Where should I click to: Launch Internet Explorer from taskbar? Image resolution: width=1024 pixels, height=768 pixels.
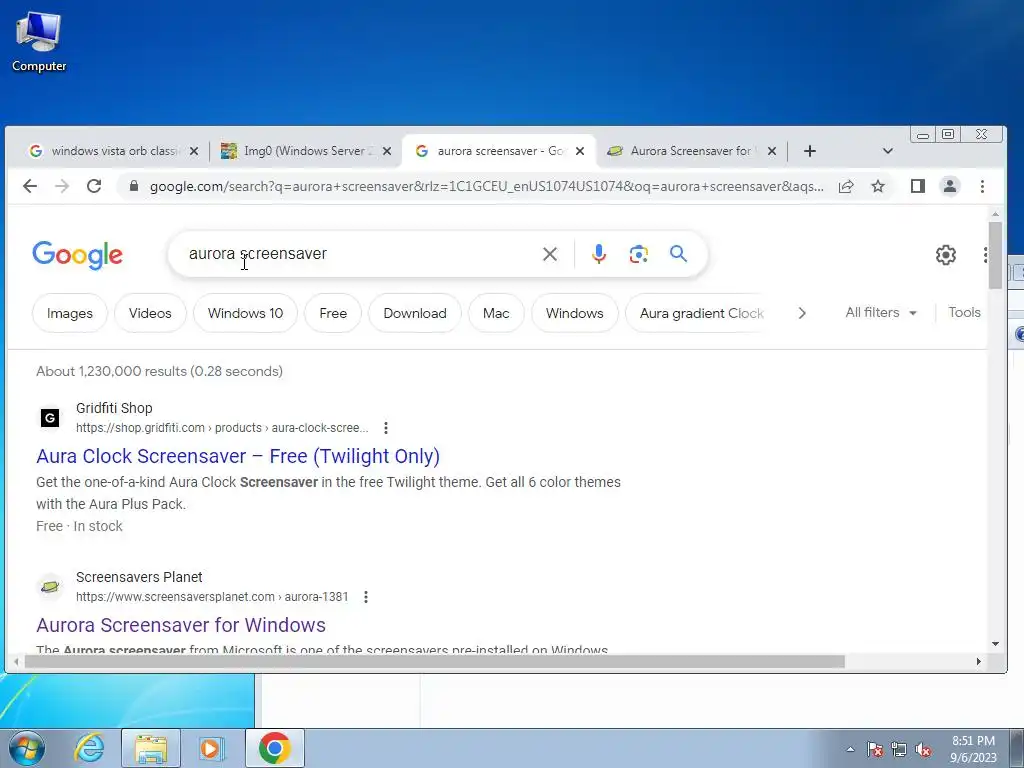89,748
